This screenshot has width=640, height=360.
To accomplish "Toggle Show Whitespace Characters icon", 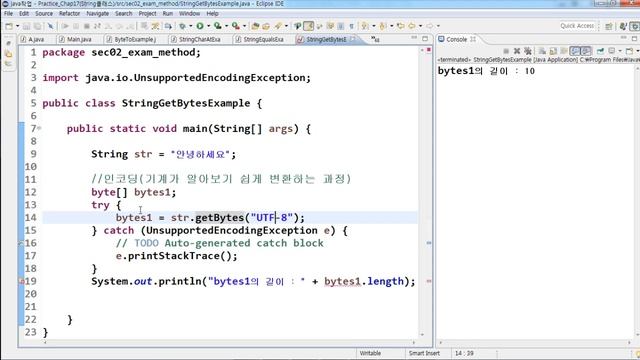I will [x=351, y=26].
